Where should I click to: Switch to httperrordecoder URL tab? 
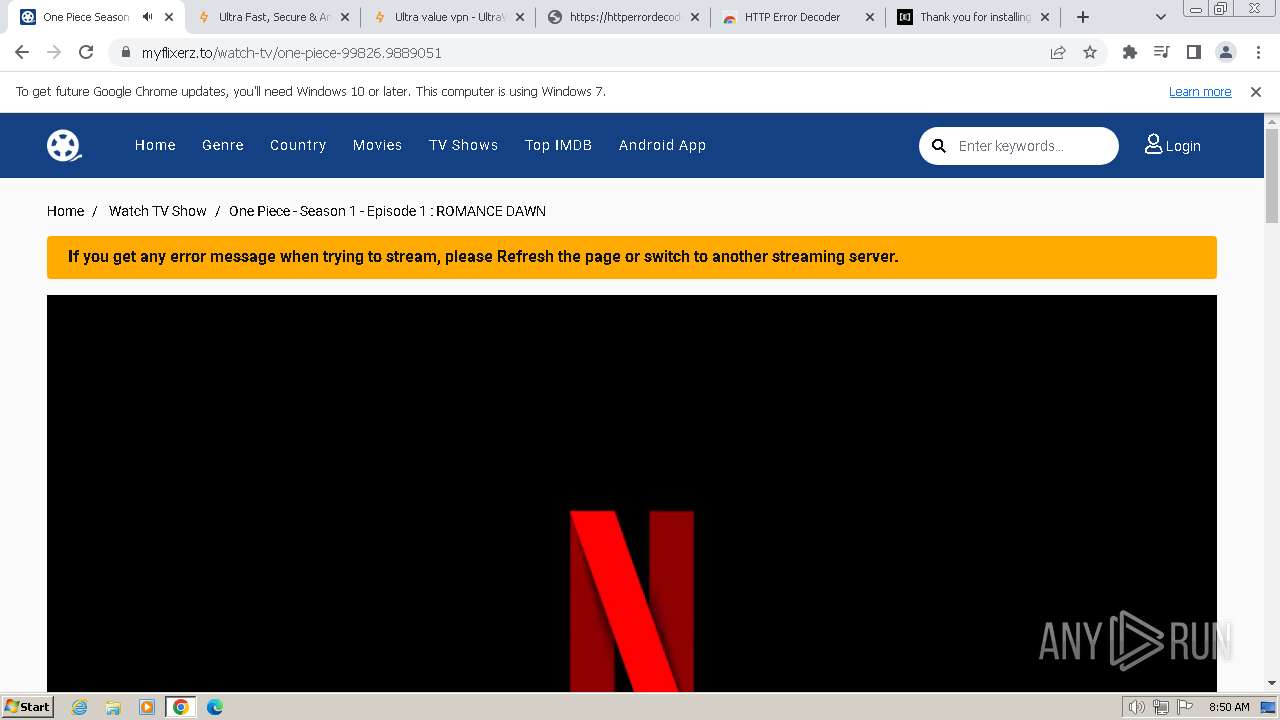tap(623, 17)
